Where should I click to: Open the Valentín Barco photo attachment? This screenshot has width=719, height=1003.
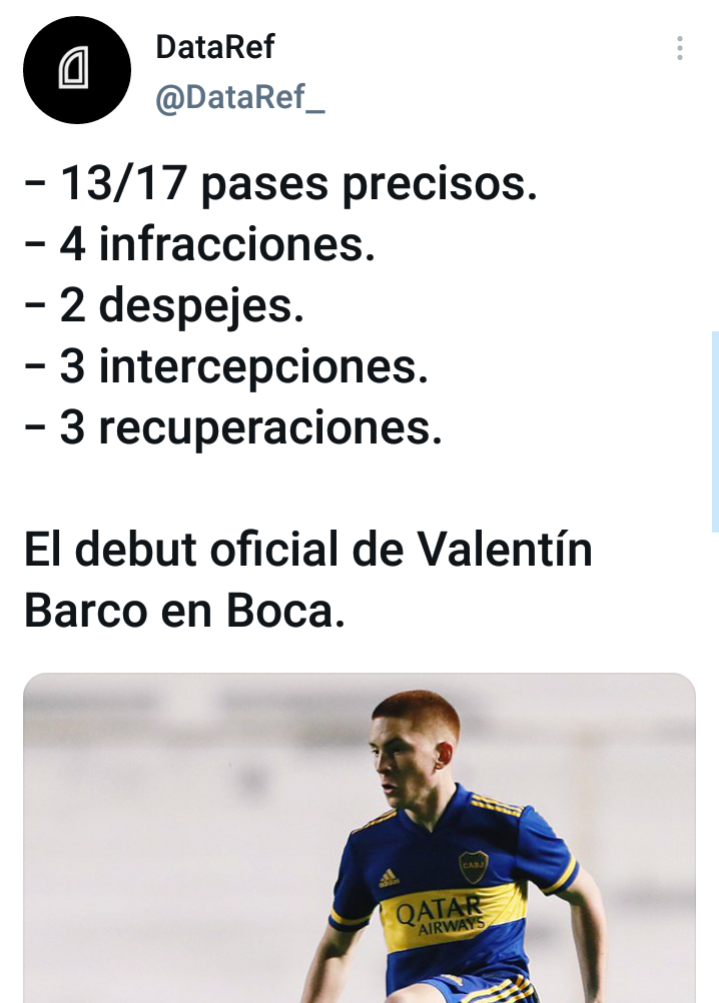(x=360, y=837)
